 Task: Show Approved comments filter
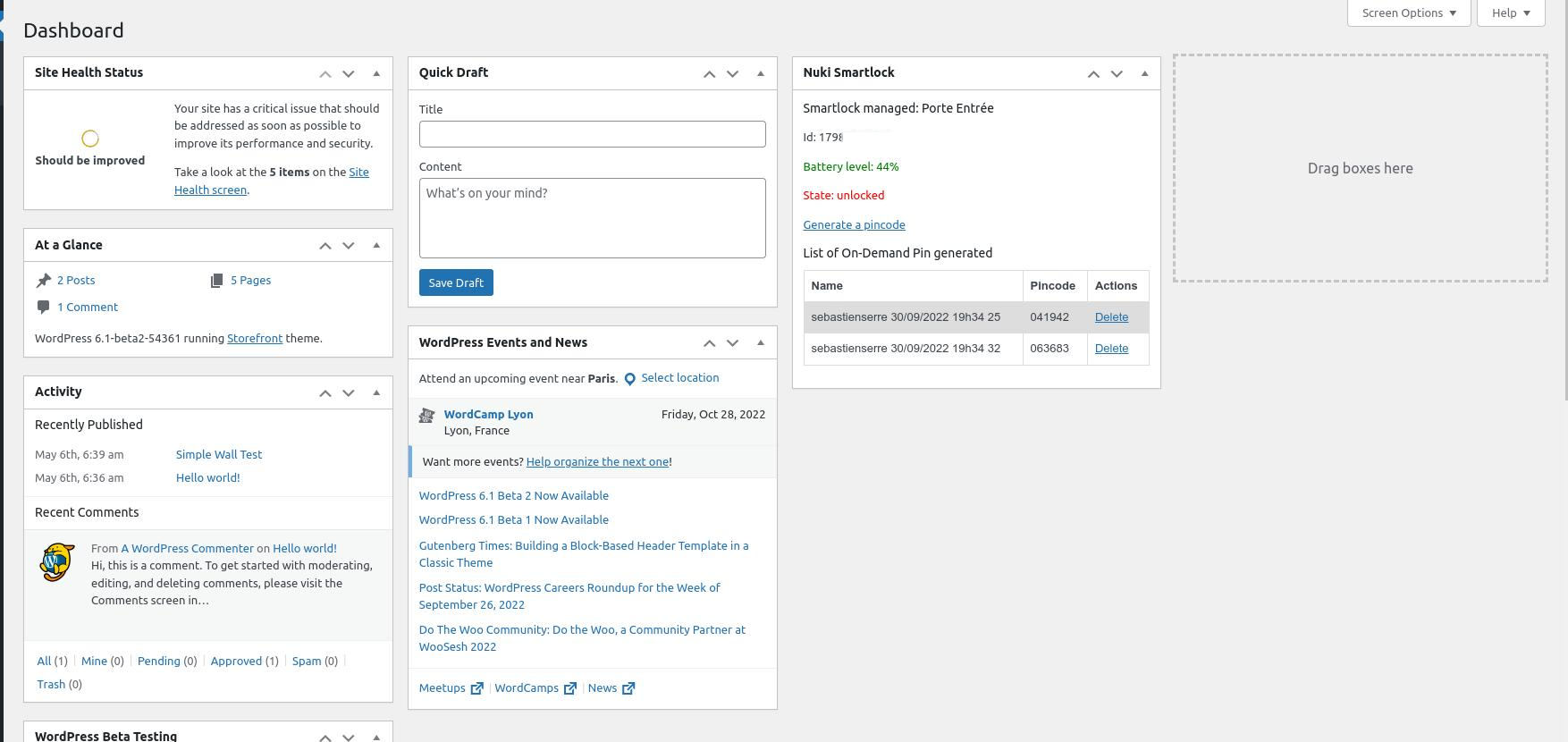(236, 662)
